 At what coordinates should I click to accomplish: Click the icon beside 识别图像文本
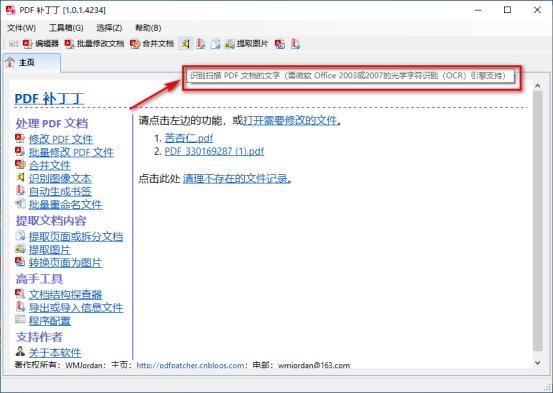click(x=20, y=177)
